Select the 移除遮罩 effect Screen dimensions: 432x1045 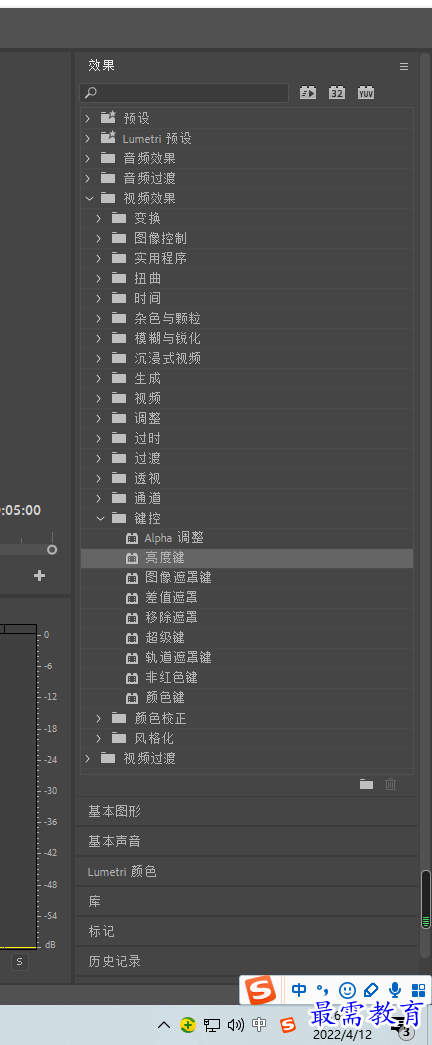pos(247,618)
